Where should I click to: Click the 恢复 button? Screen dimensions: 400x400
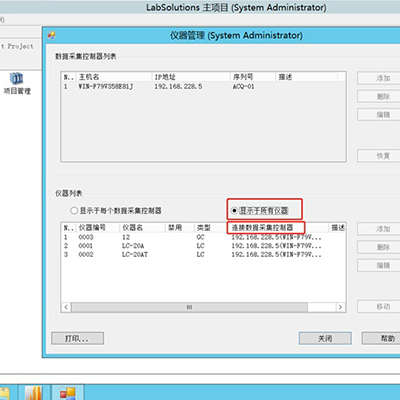[379, 156]
